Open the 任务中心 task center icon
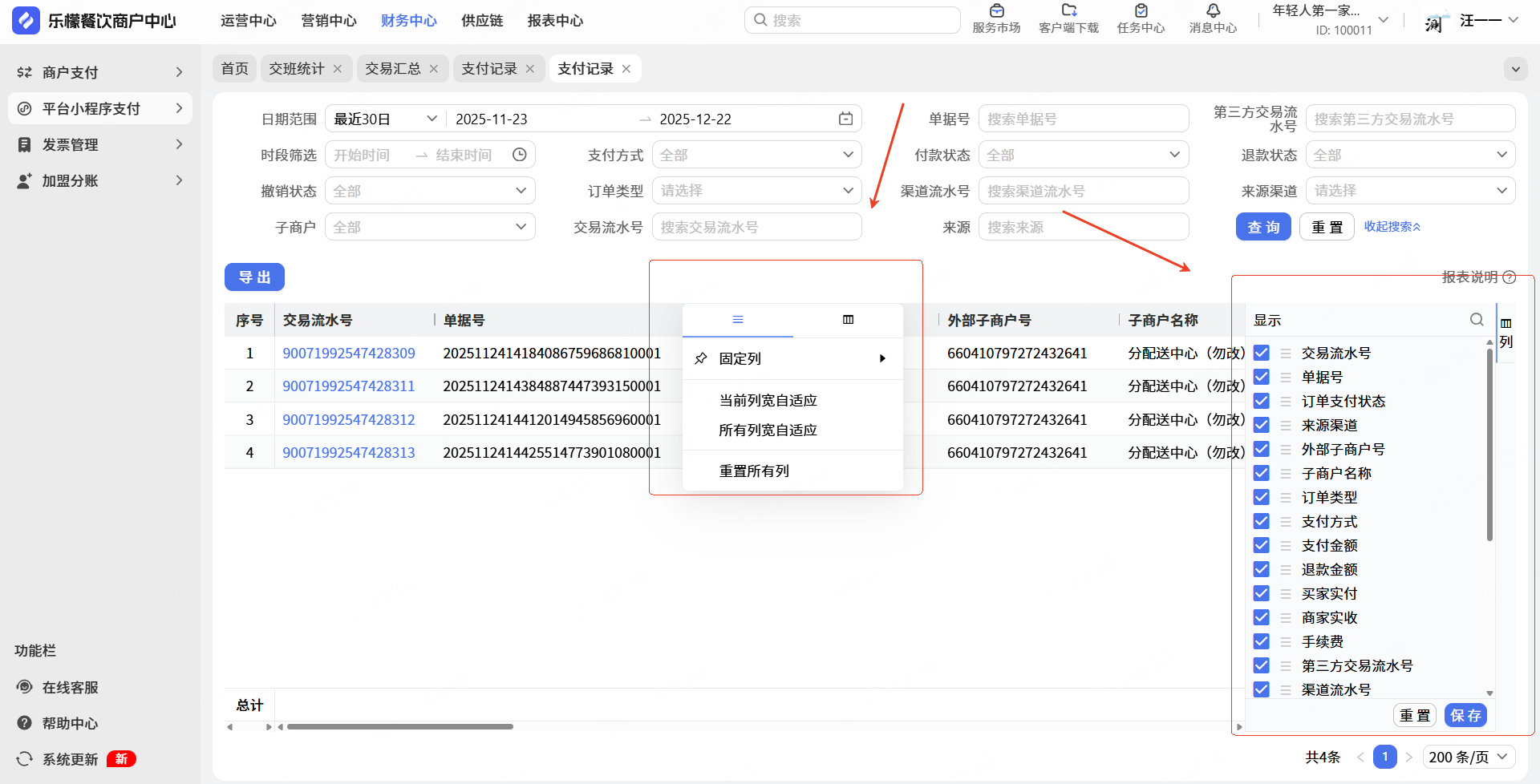 coord(1141,10)
